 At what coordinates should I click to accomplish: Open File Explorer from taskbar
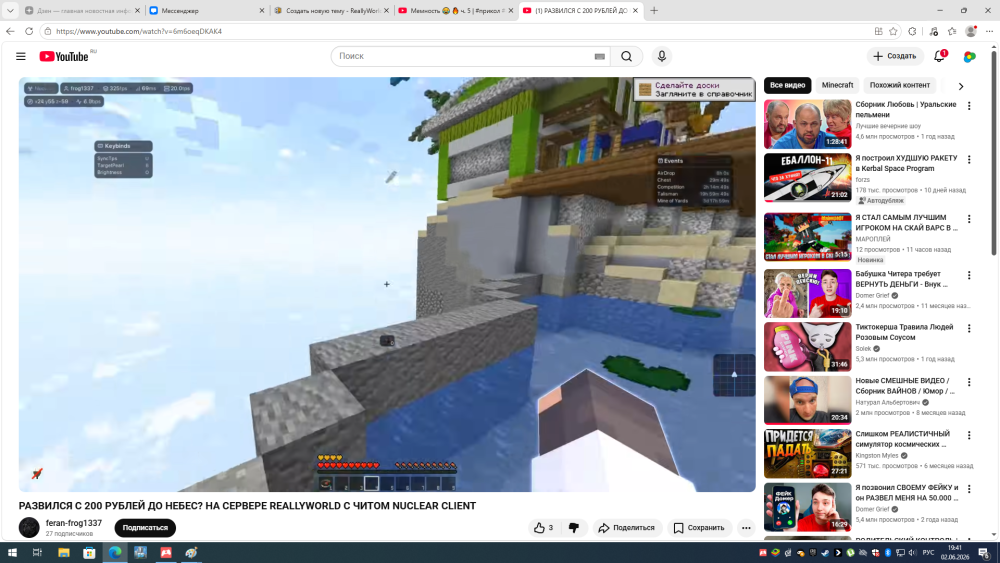64,553
